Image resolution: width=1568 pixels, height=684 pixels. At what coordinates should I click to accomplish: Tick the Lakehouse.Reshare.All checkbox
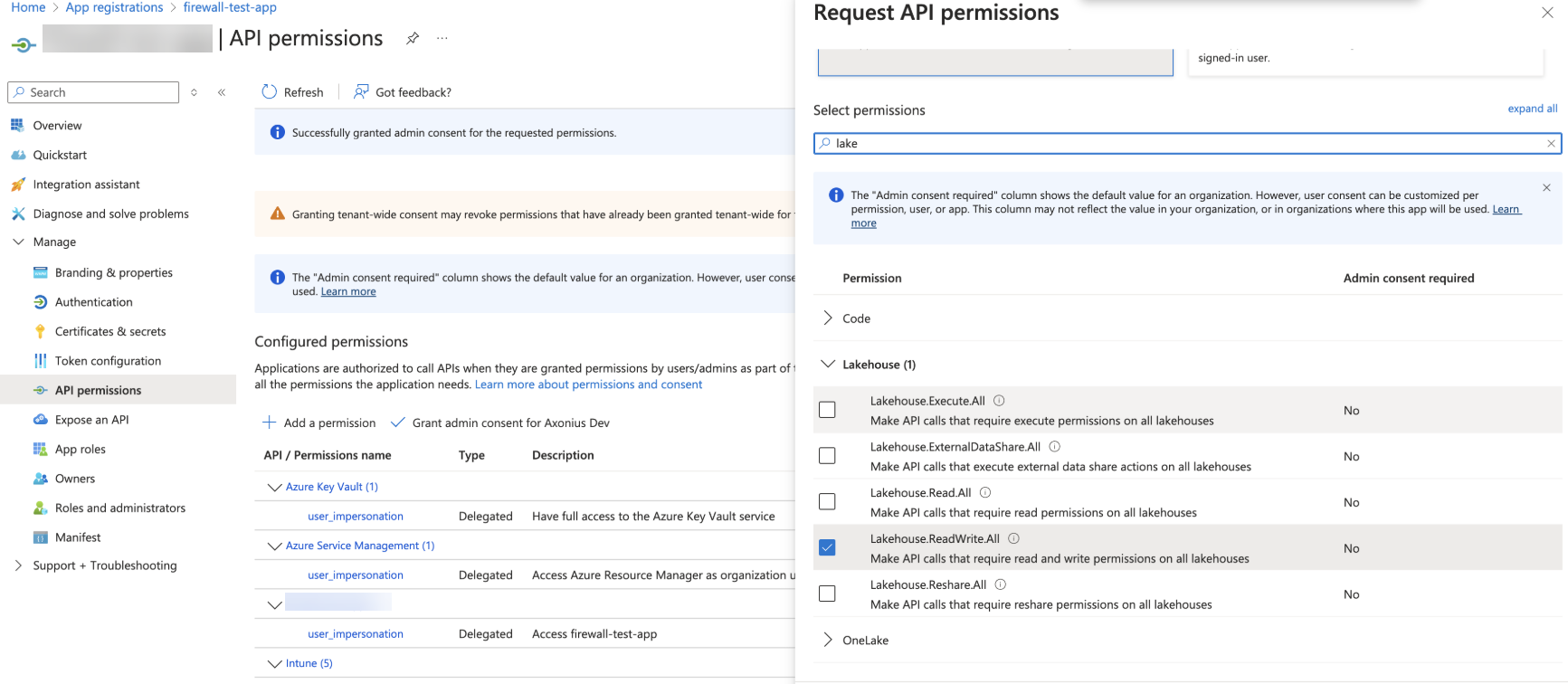coord(827,594)
